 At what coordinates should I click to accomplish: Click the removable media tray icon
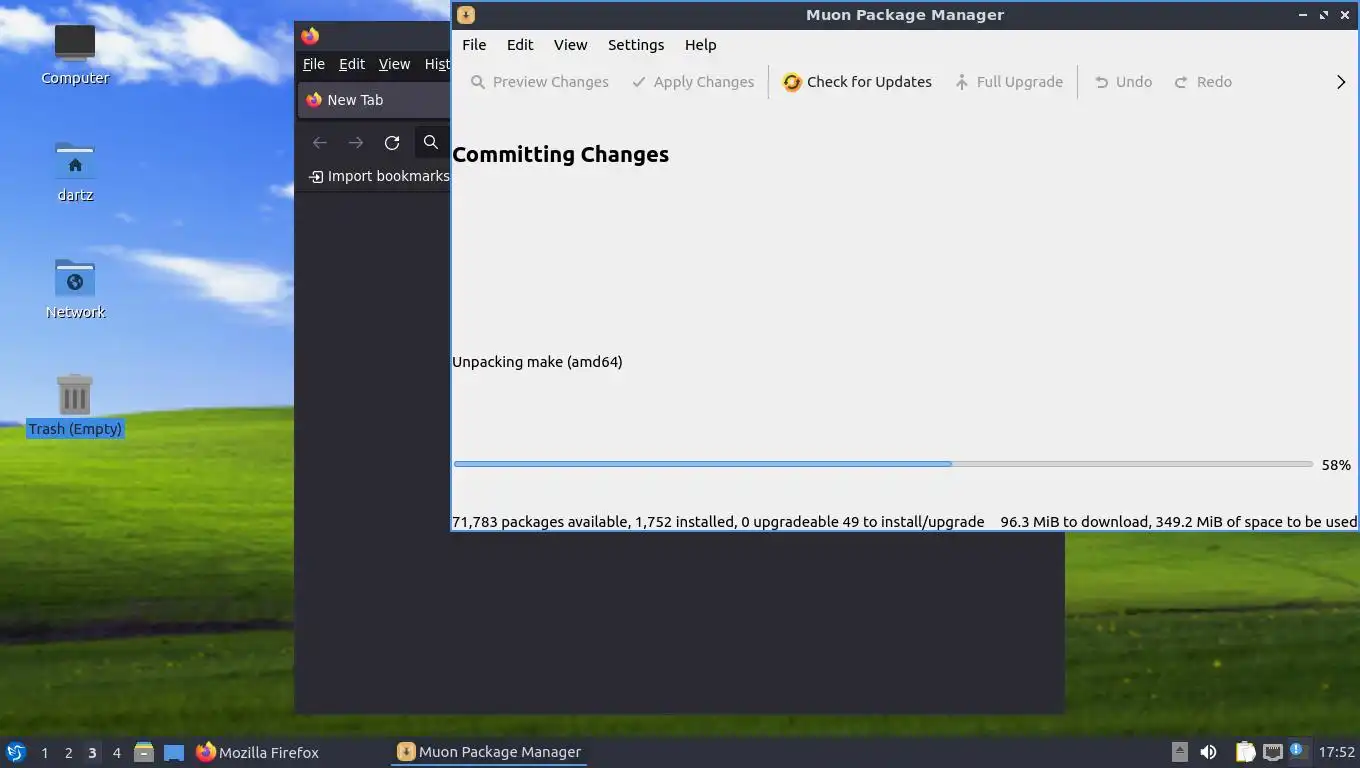pyautogui.click(x=1180, y=752)
